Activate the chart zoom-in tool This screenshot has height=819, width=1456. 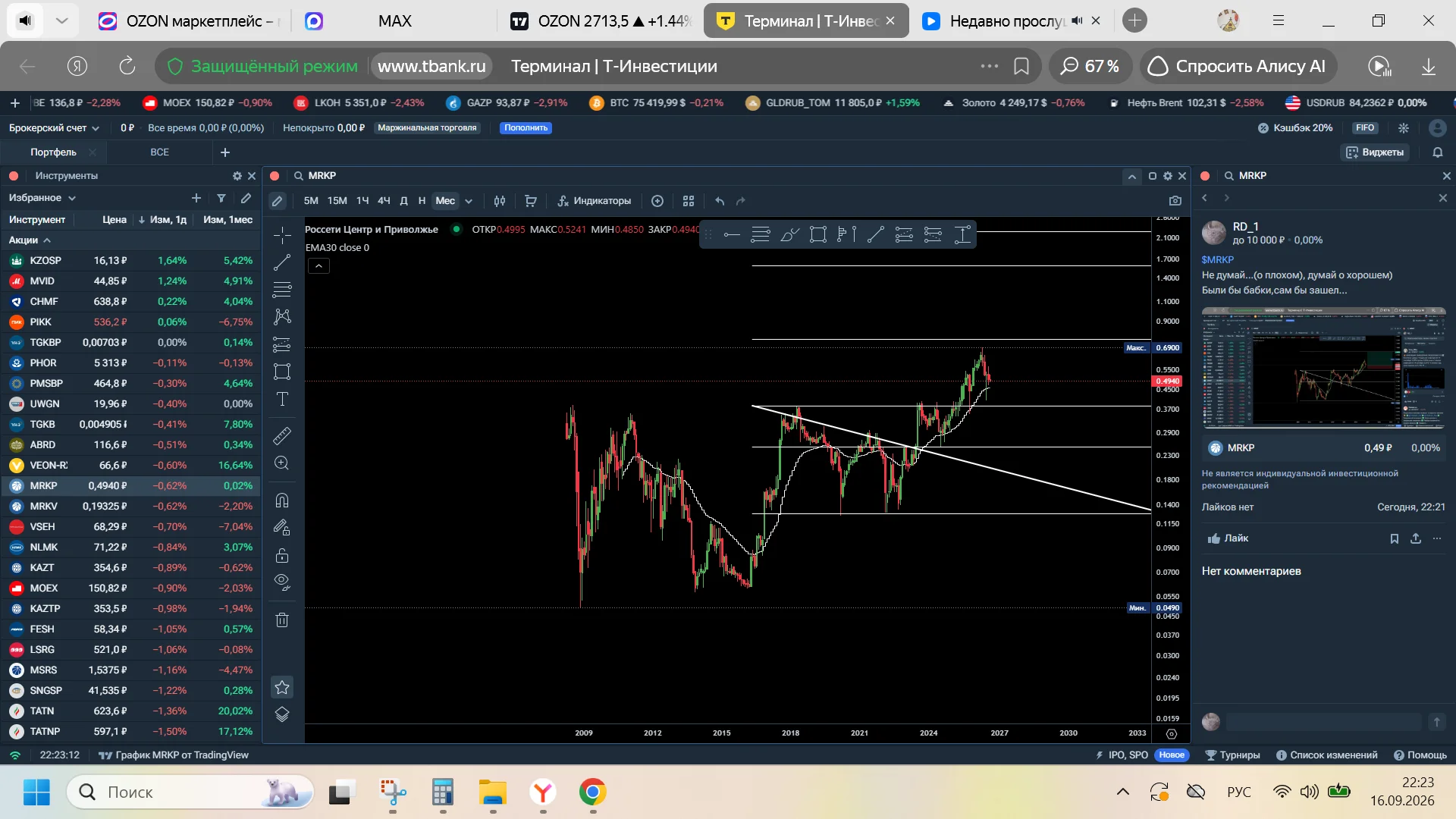(282, 463)
